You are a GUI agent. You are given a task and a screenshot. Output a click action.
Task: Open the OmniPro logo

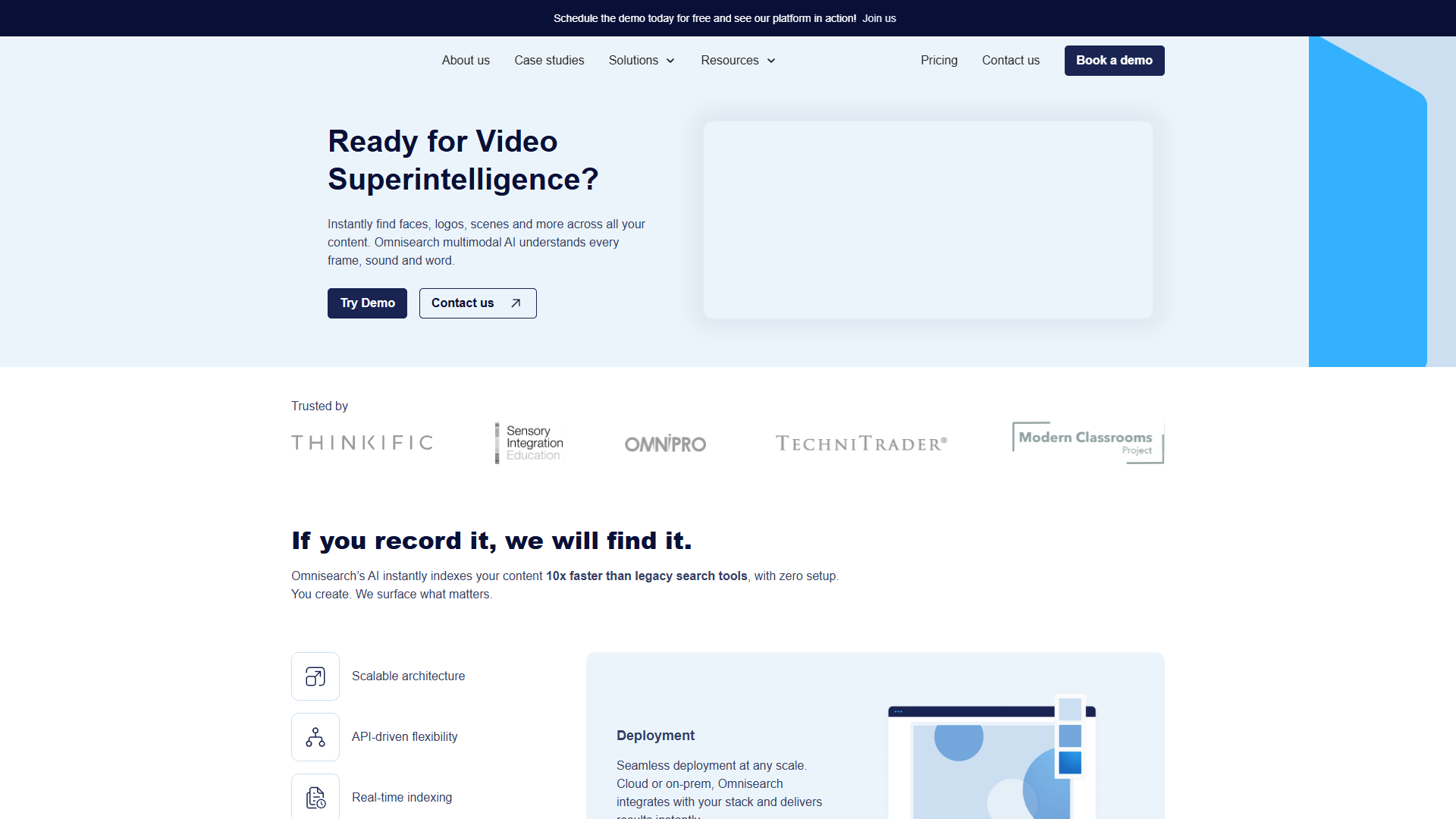tap(665, 444)
